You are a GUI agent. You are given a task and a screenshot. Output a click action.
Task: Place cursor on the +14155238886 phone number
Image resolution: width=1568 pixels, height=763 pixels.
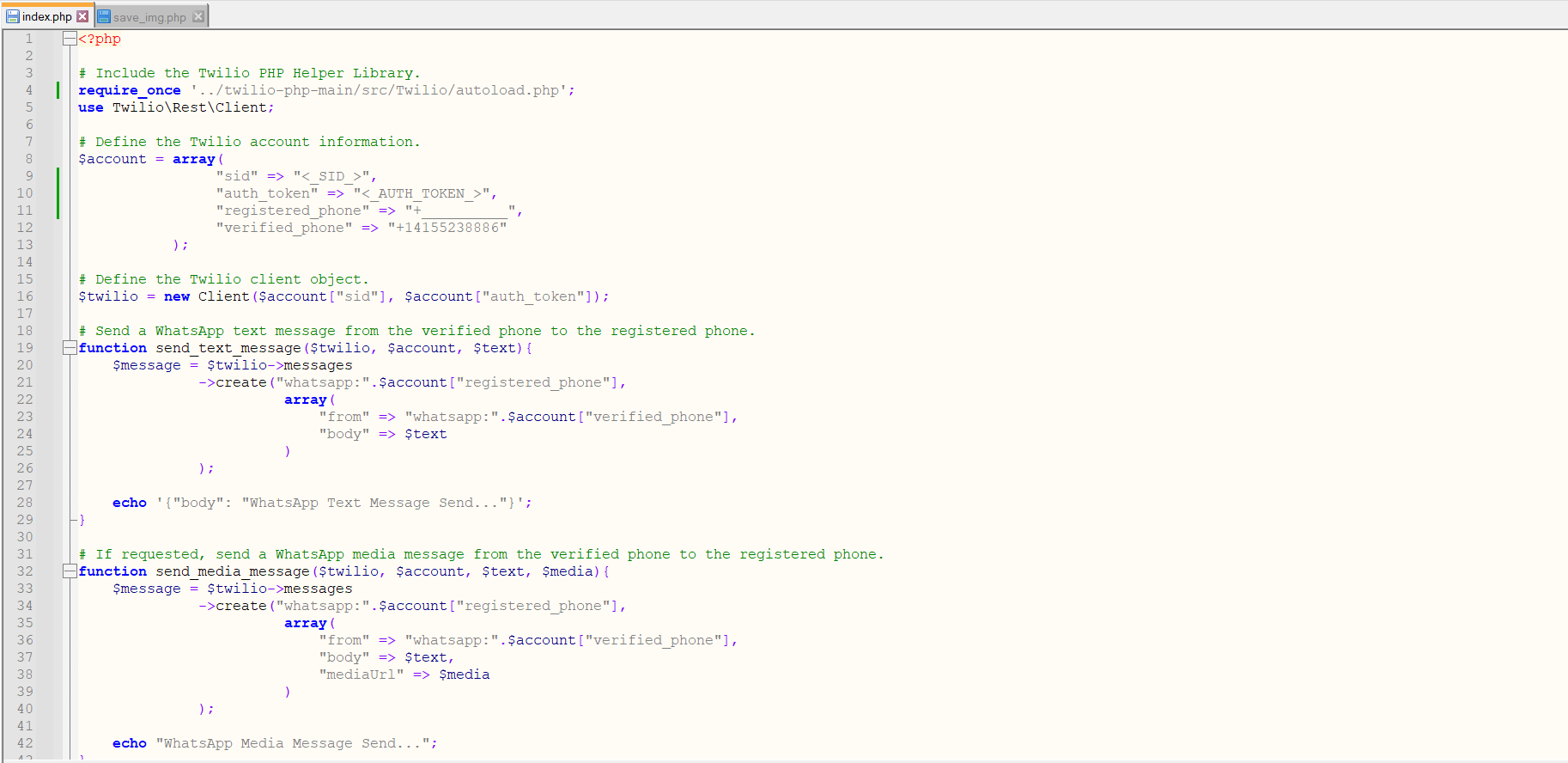pos(447,228)
